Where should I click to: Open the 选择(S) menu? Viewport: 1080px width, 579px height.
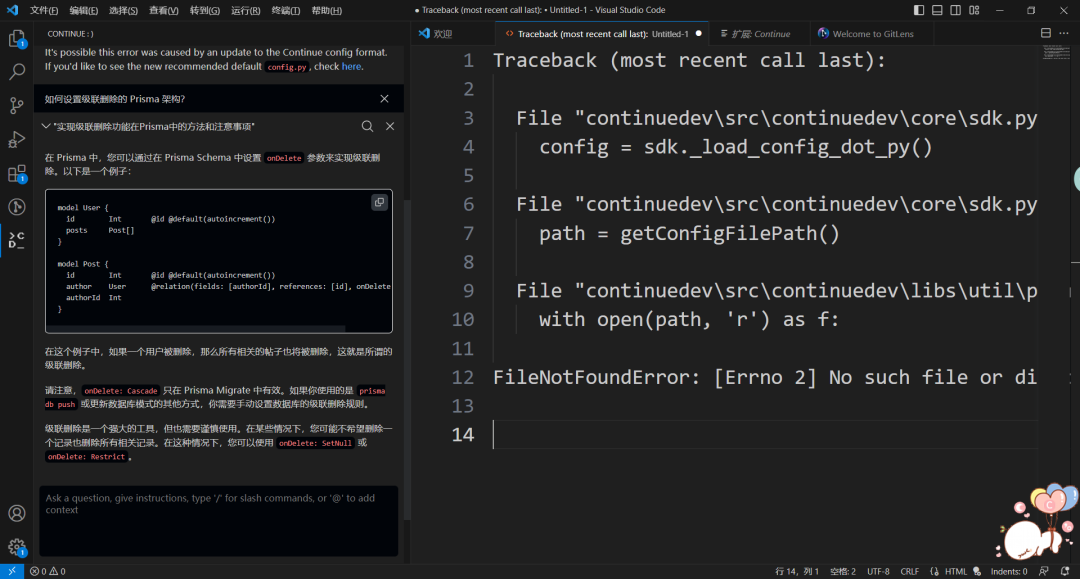coord(123,10)
